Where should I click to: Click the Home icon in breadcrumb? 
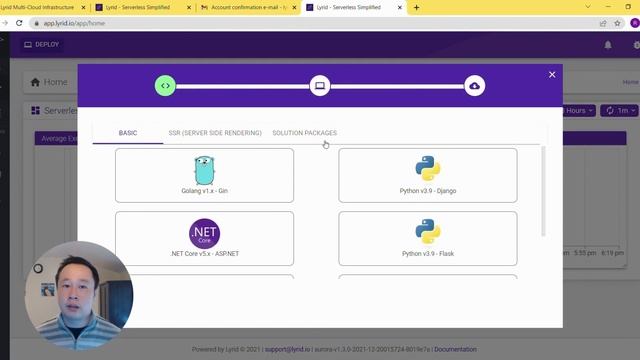pos(36,82)
